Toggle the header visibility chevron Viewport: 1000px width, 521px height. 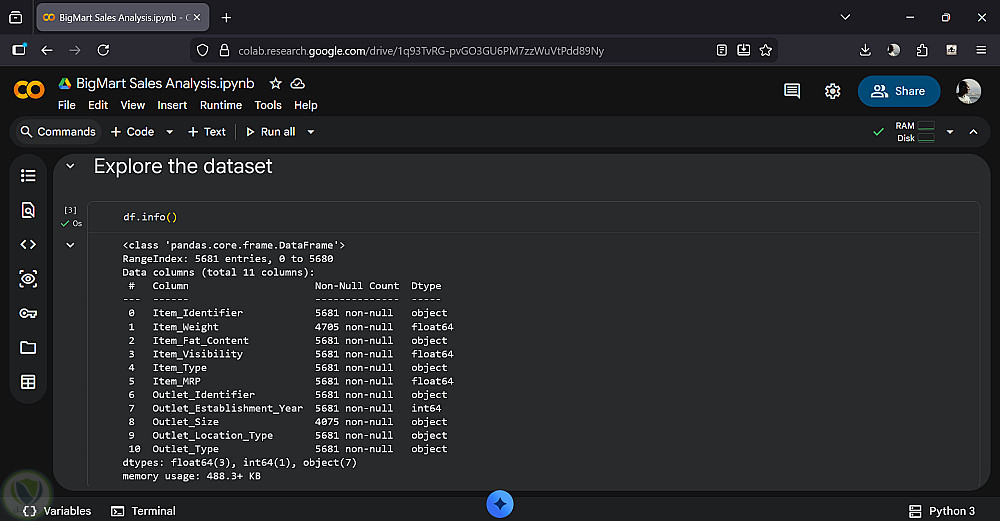pos(973,132)
